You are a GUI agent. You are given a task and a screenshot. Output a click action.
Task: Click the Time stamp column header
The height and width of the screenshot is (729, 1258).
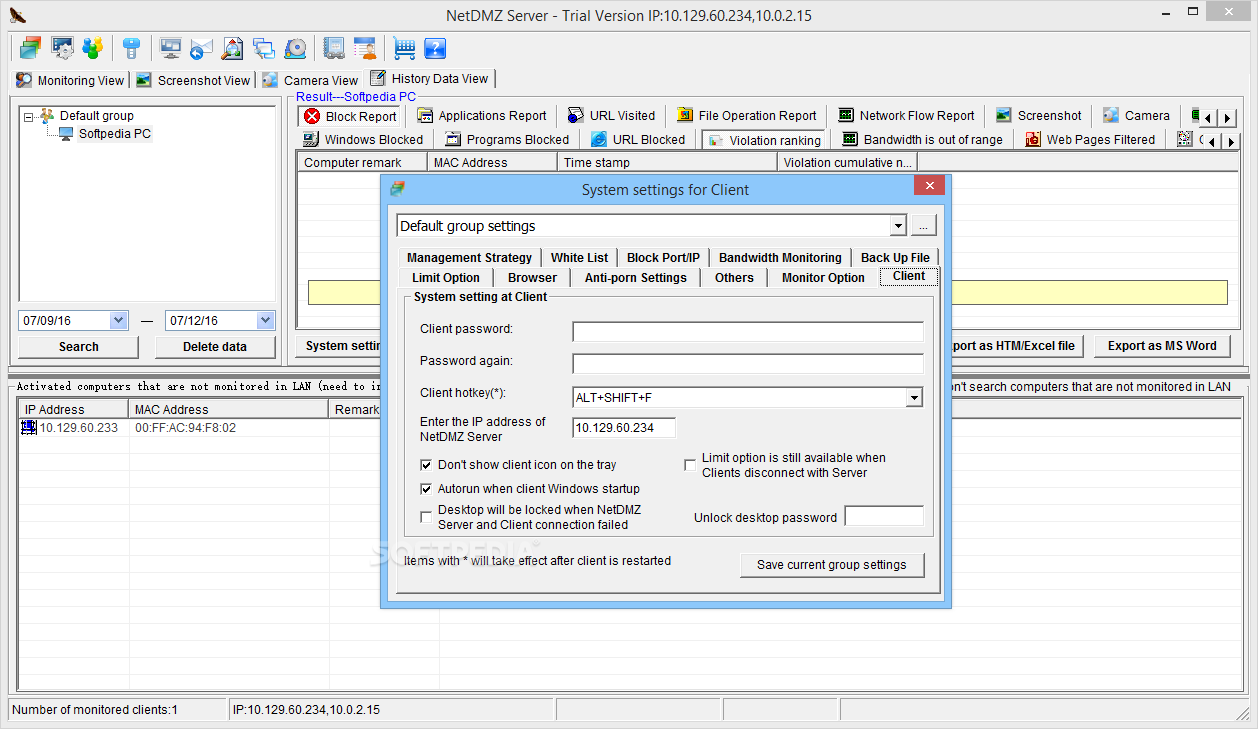(667, 162)
